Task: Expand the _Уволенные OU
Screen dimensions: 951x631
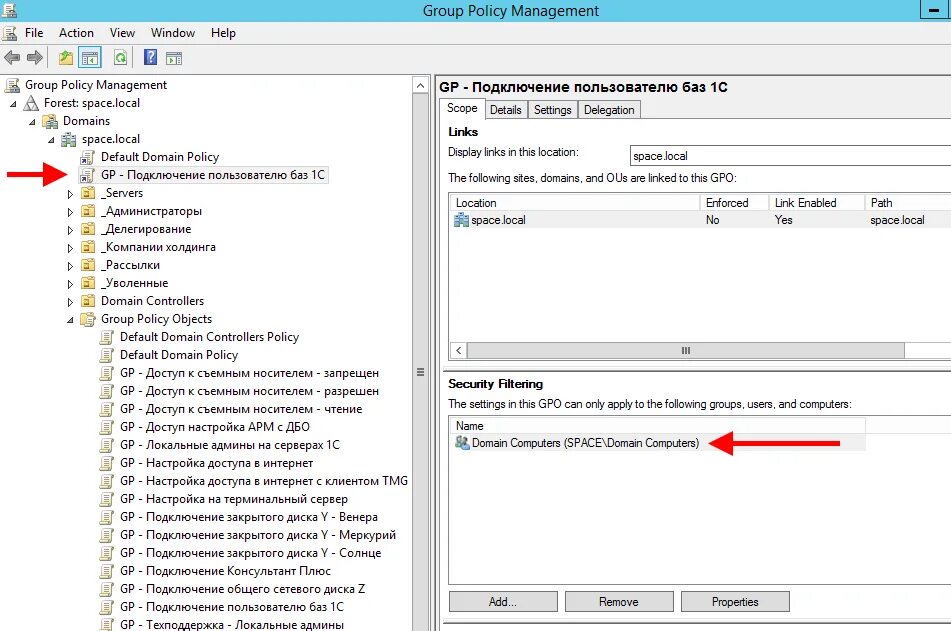Action: point(70,284)
